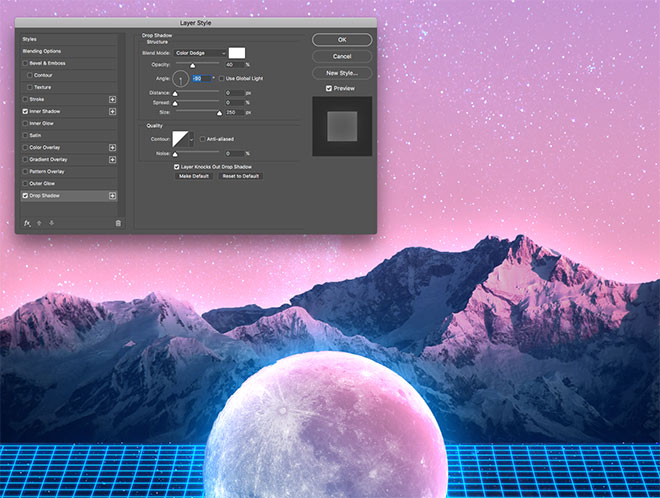This screenshot has width=660, height=498.
Task: Click the Size slider handle
Action: [x=219, y=113]
